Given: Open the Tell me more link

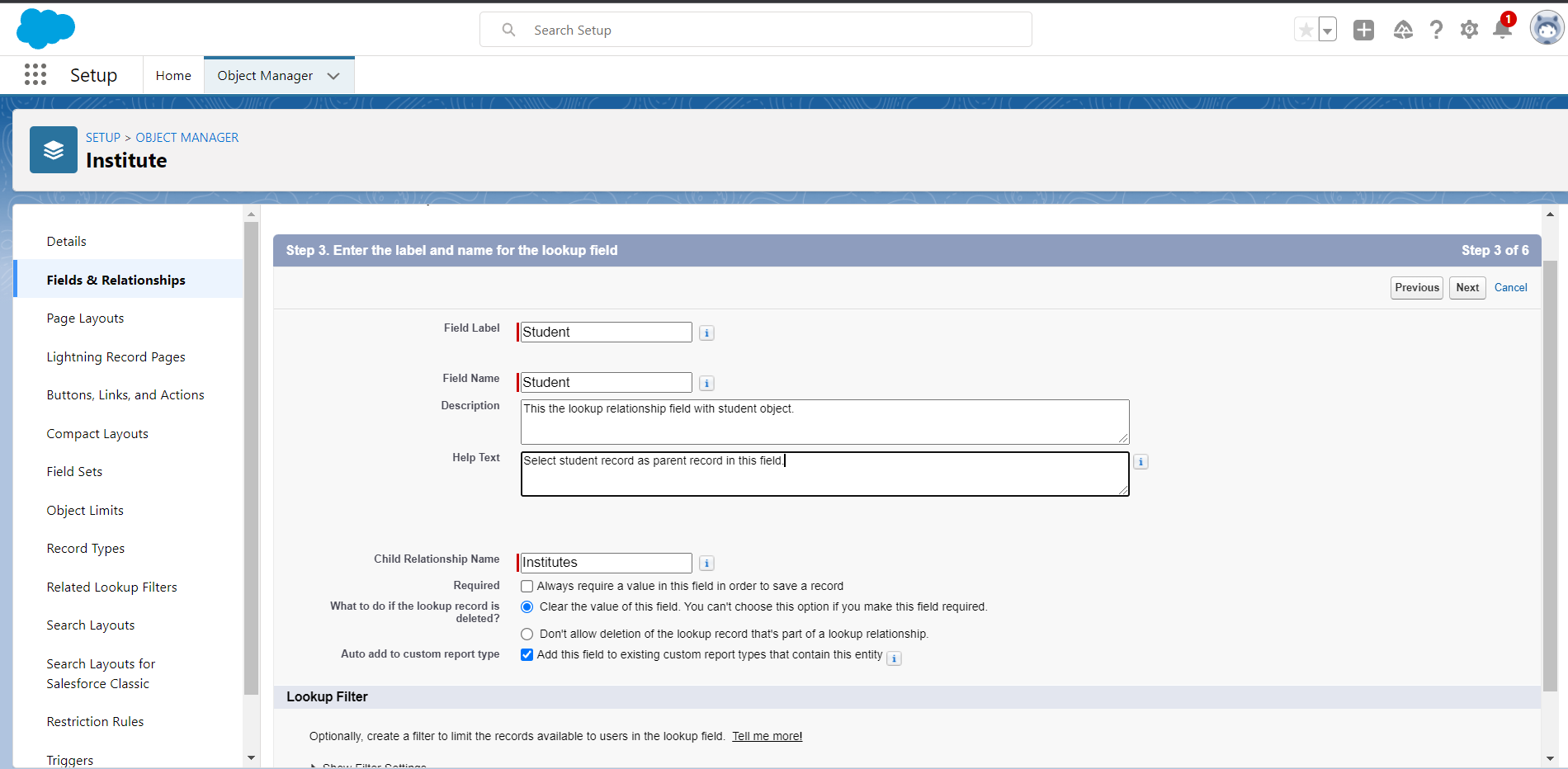Looking at the screenshot, I should [x=767, y=737].
